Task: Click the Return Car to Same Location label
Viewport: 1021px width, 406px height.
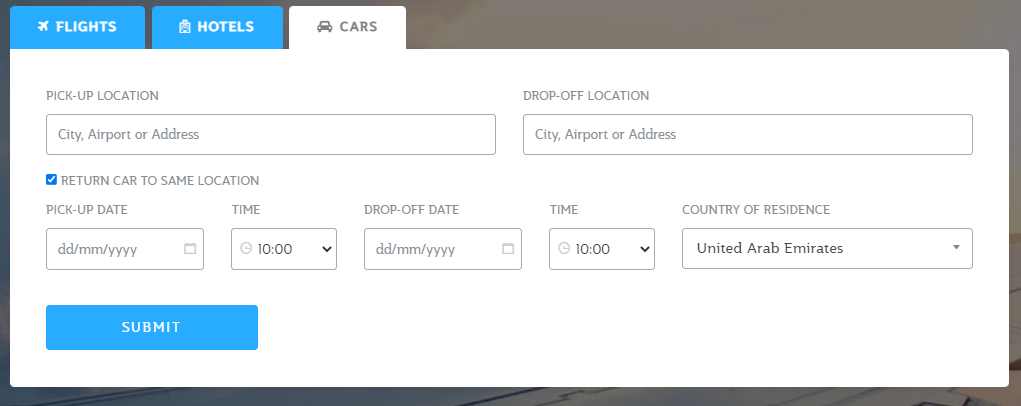Action: coord(160,180)
